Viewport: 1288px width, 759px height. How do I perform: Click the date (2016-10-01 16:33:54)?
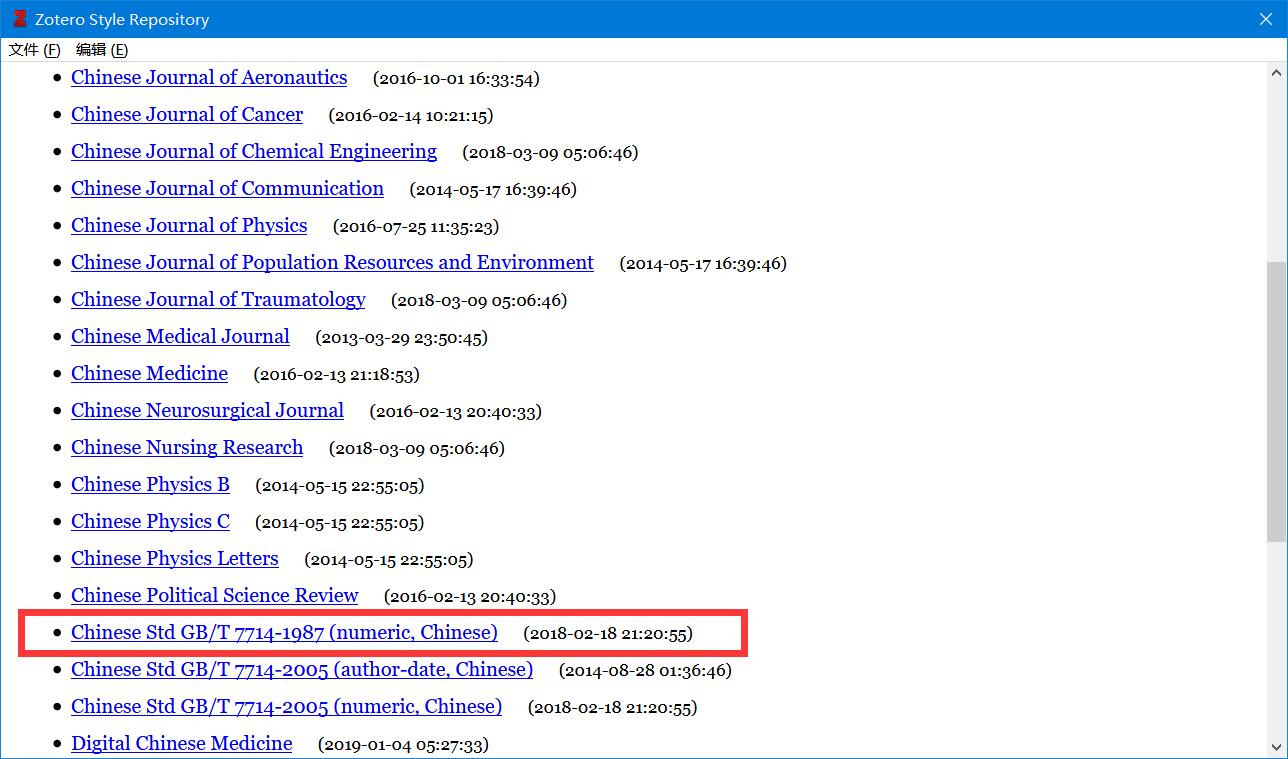pyautogui.click(x=456, y=79)
